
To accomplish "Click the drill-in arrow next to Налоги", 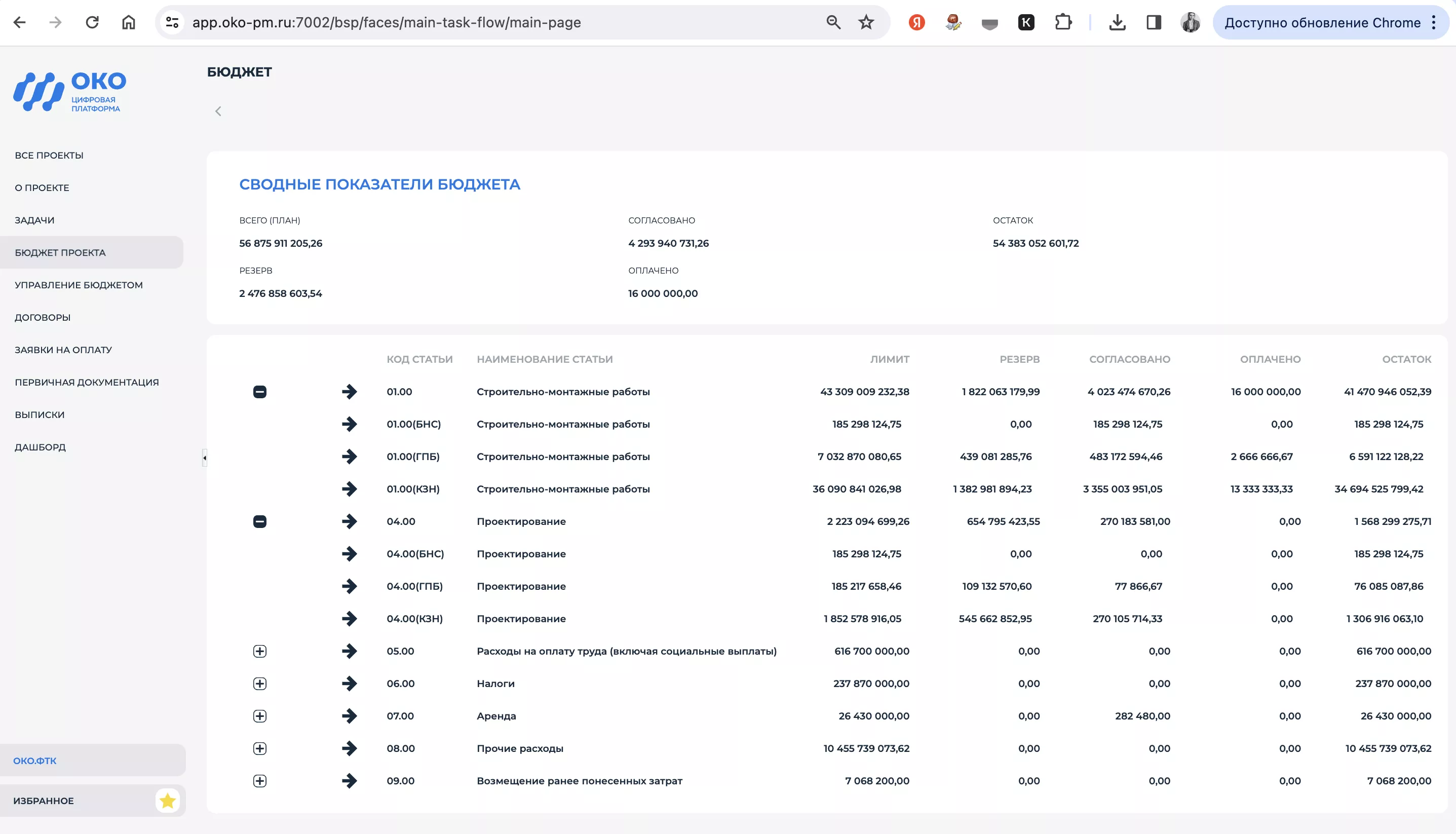I will pos(351,684).
